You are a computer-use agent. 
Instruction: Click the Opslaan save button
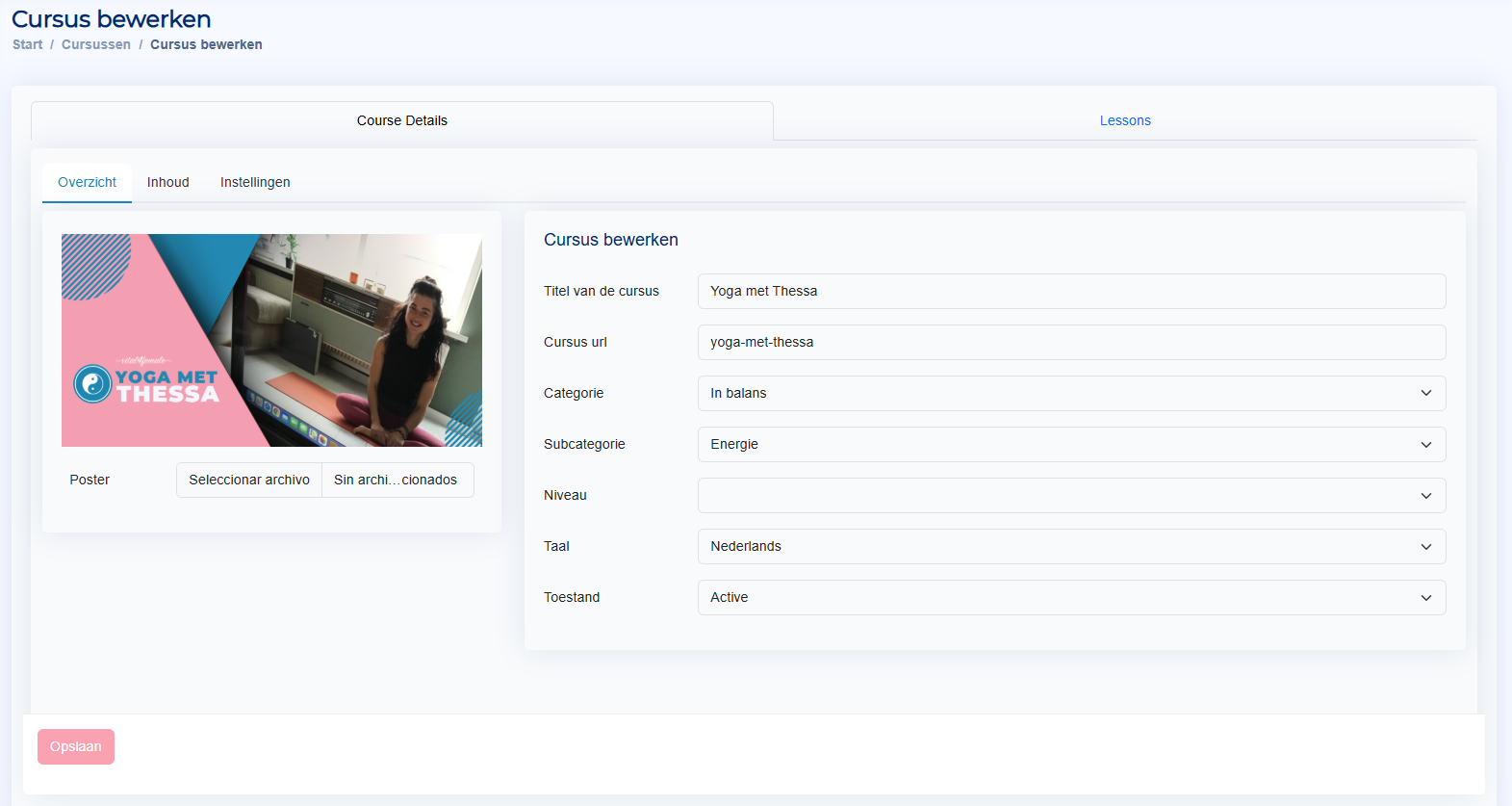(76, 746)
